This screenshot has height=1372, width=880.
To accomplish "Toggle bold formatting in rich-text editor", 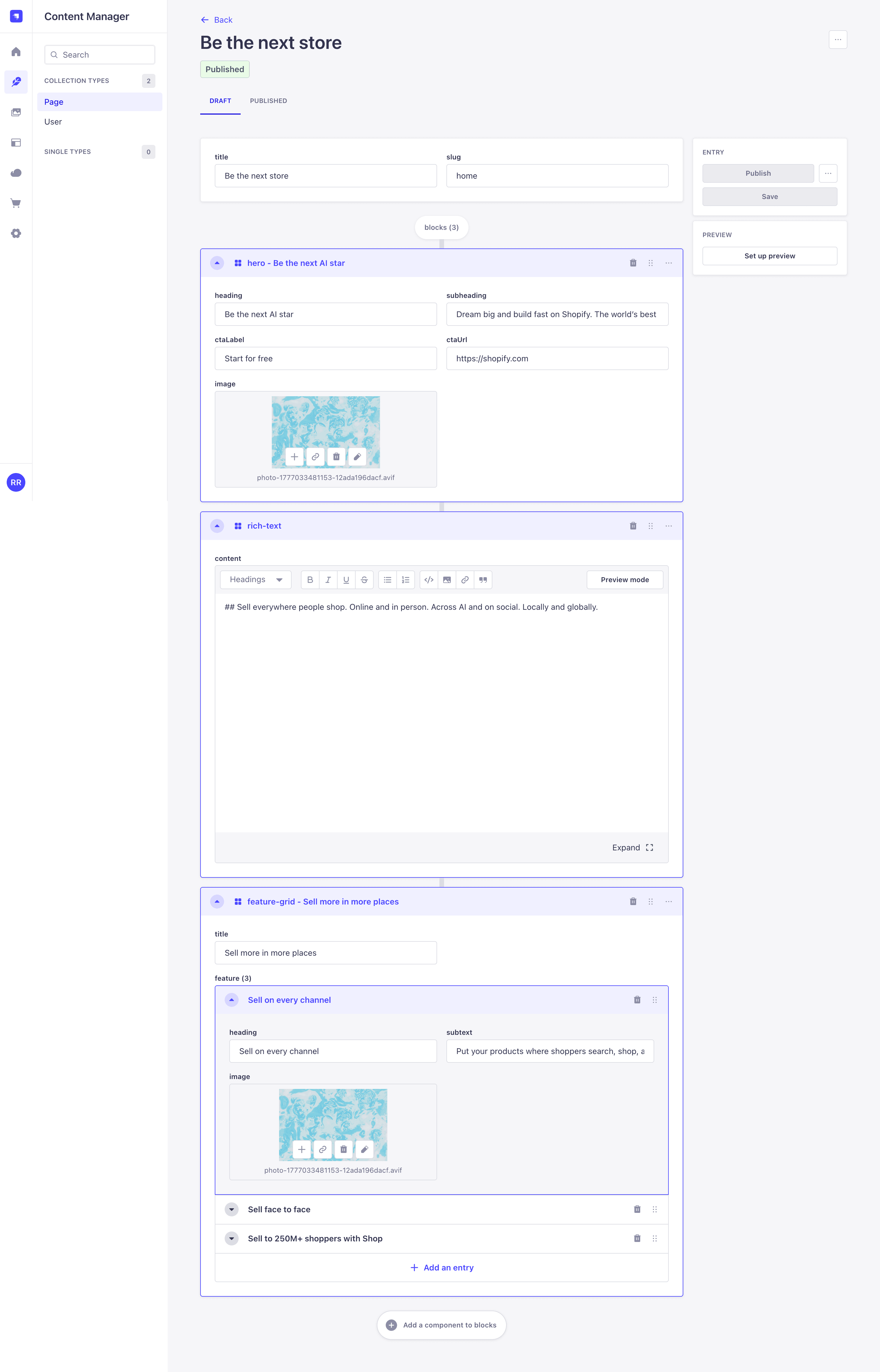I will tap(310, 580).
